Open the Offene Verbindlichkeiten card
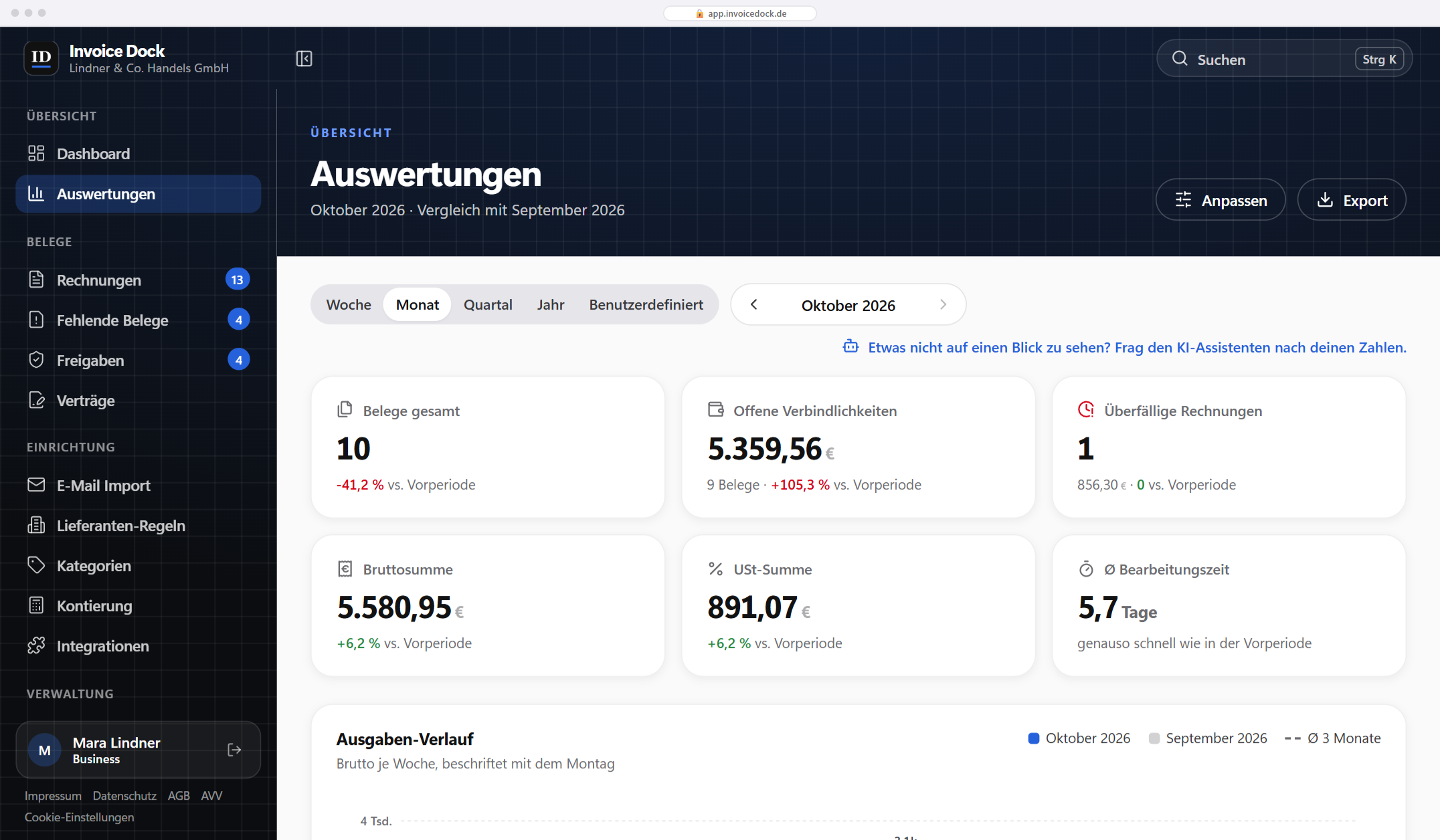Viewport: 1440px width, 840px height. coord(858,447)
